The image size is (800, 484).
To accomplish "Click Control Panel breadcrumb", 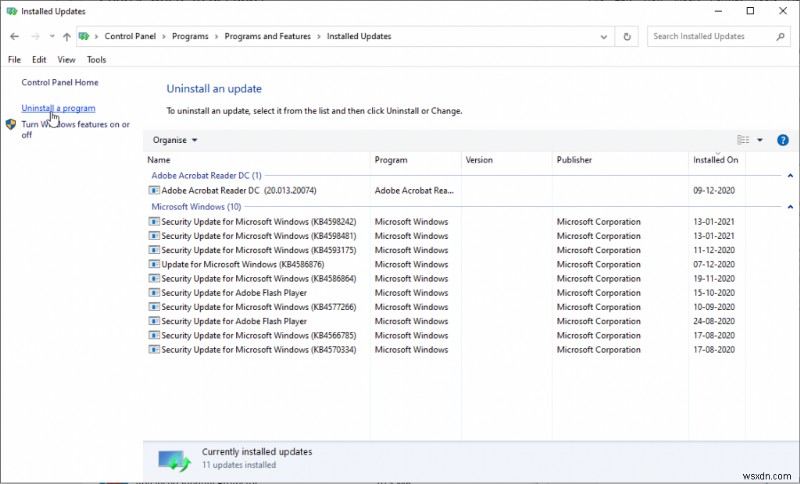I will click(x=130, y=36).
